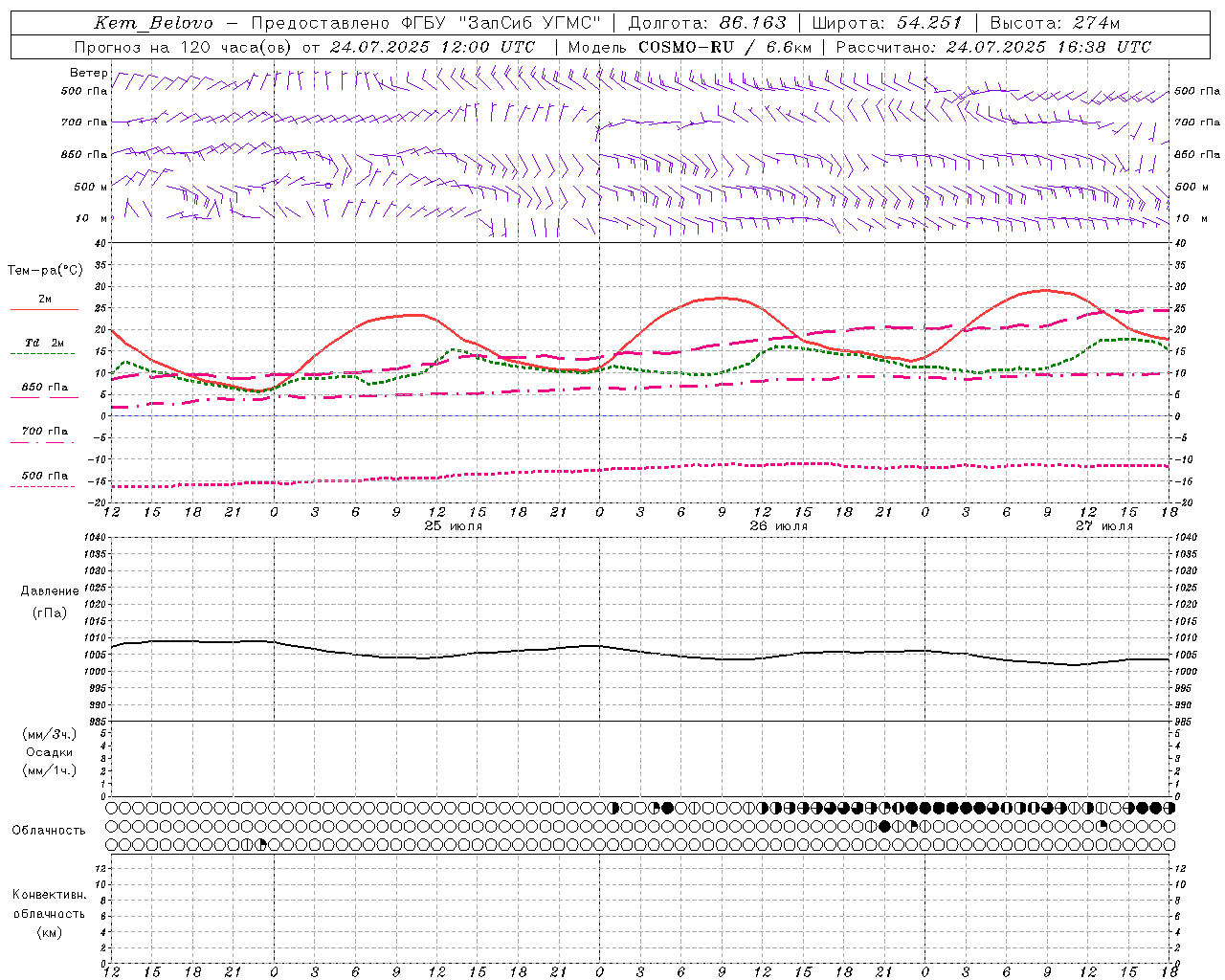The width and height of the screenshot is (1225, 980).
Task: Click the Ветер panel label
Action: click(88, 73)
